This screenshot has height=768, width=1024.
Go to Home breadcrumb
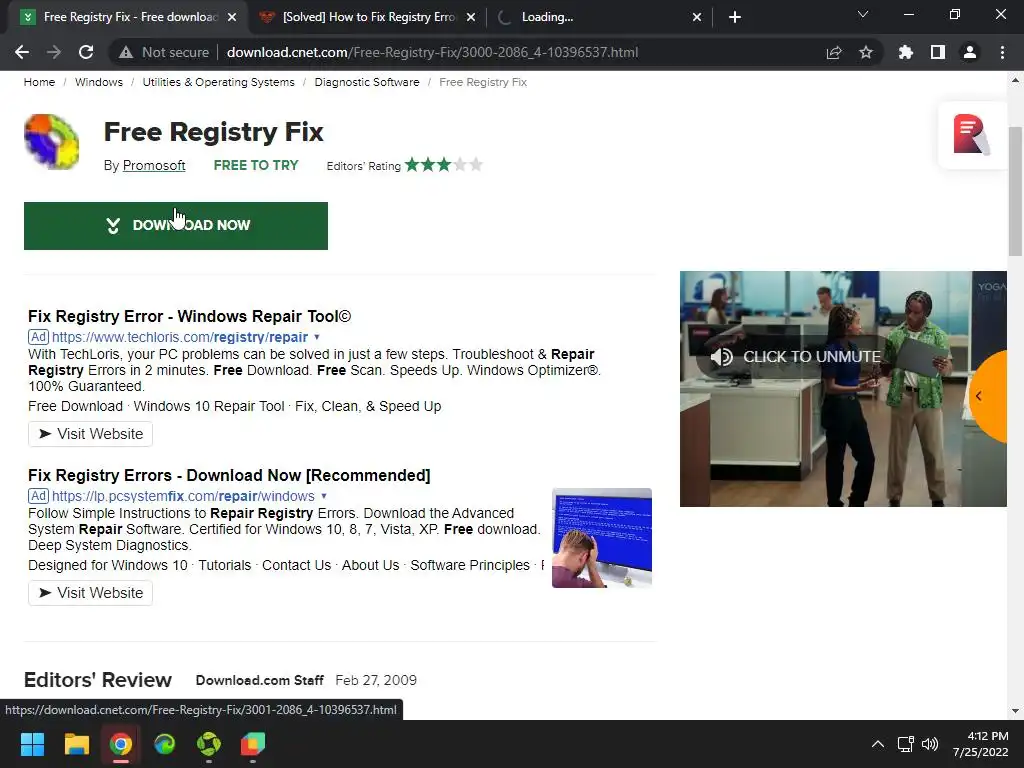39,82
